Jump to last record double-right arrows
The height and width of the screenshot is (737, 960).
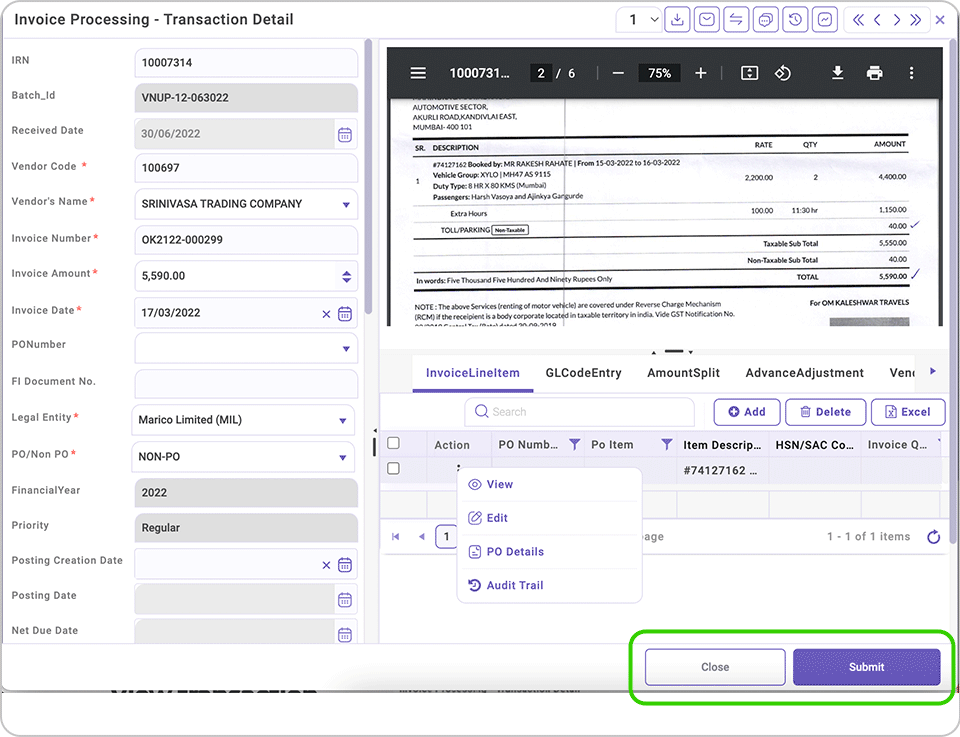point(916,20)
